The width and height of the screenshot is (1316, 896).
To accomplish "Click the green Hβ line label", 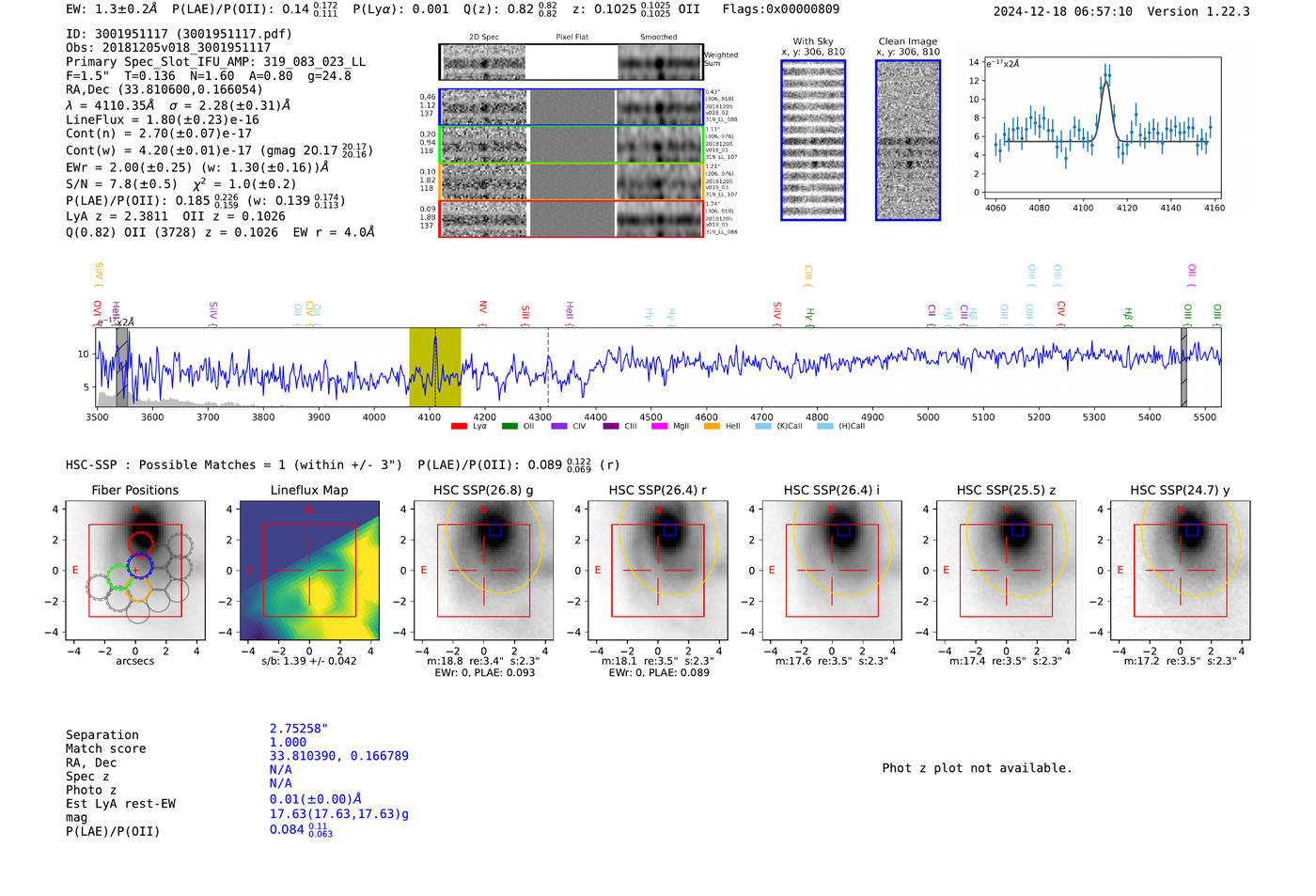I will (1128, 316).
